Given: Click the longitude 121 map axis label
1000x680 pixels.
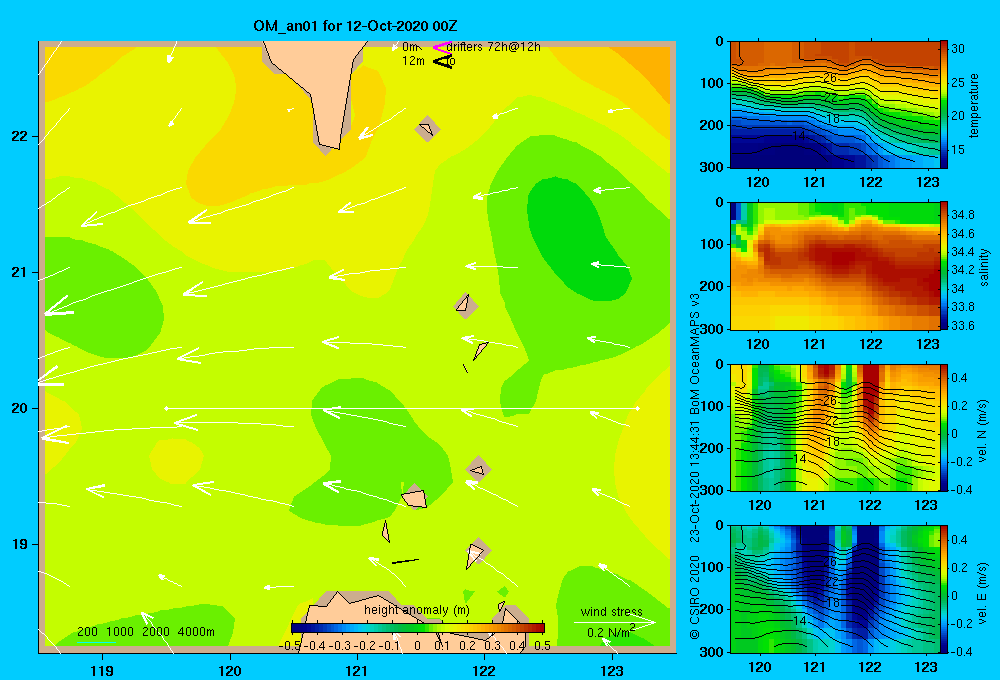Looking at the screenshot, I should coord(357,670).
